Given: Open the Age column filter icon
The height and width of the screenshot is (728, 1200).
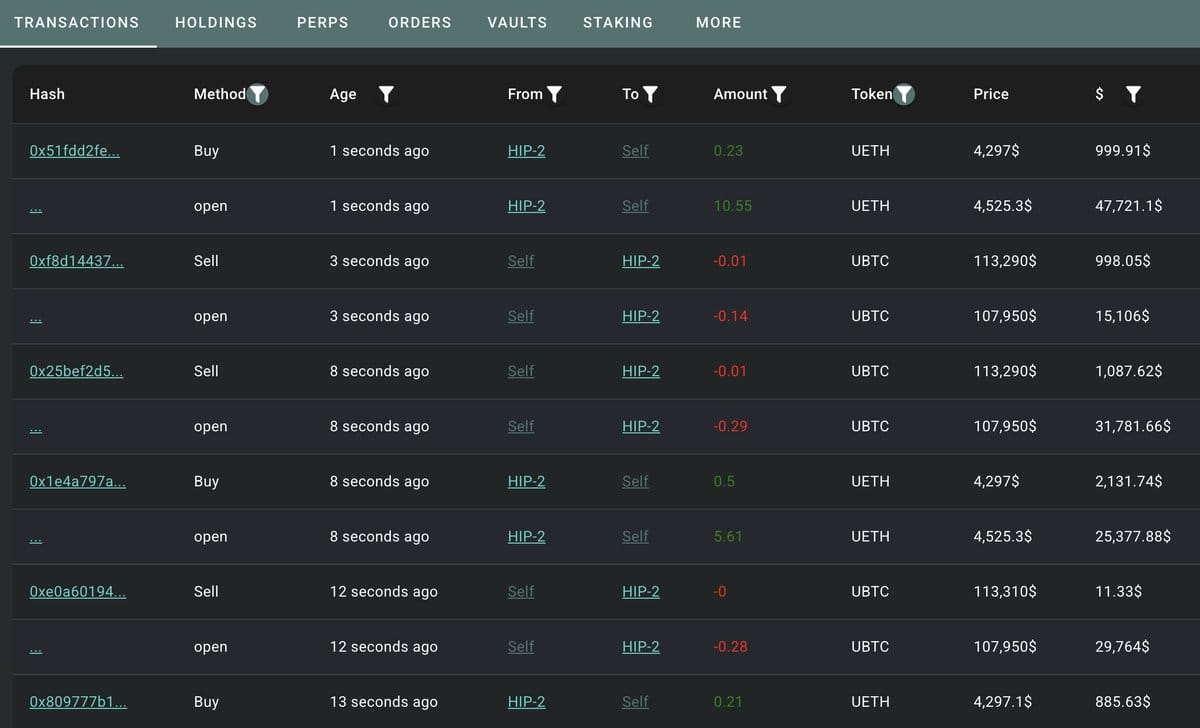Looking at the screenshot, I should (386, 94).
